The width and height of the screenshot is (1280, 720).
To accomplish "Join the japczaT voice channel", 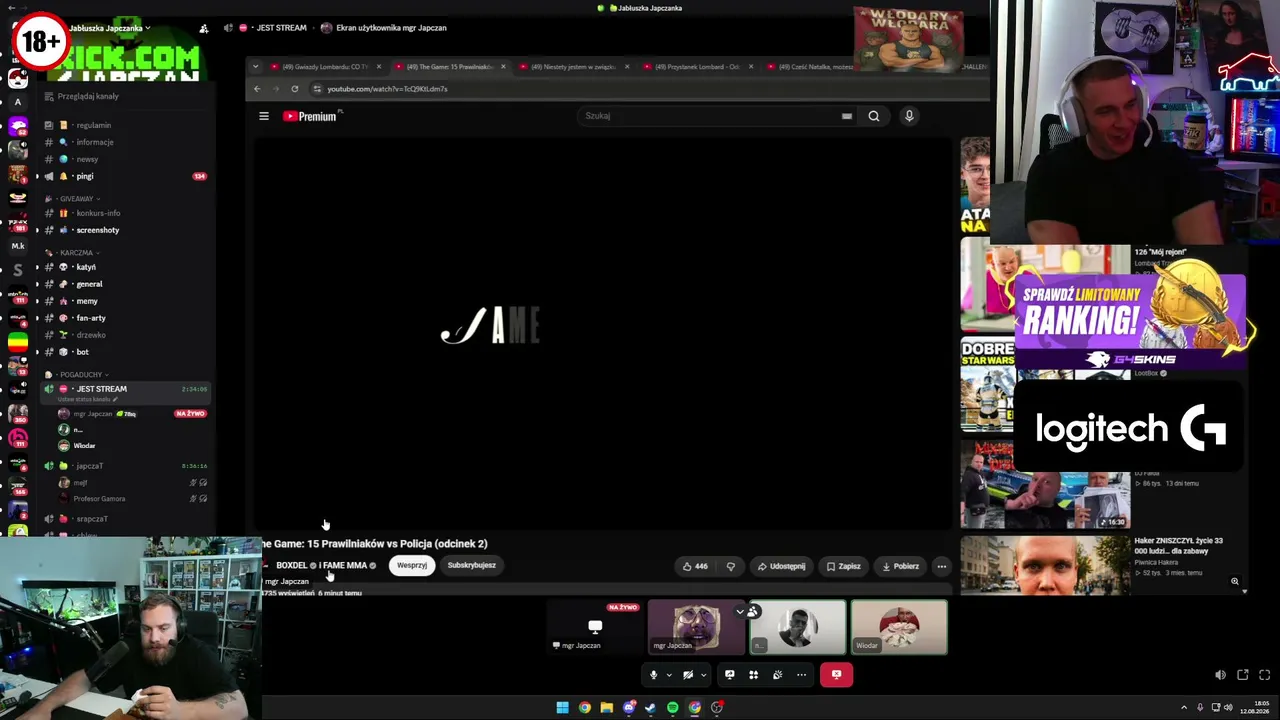I will pyautogui.click(x=89, y=466).
